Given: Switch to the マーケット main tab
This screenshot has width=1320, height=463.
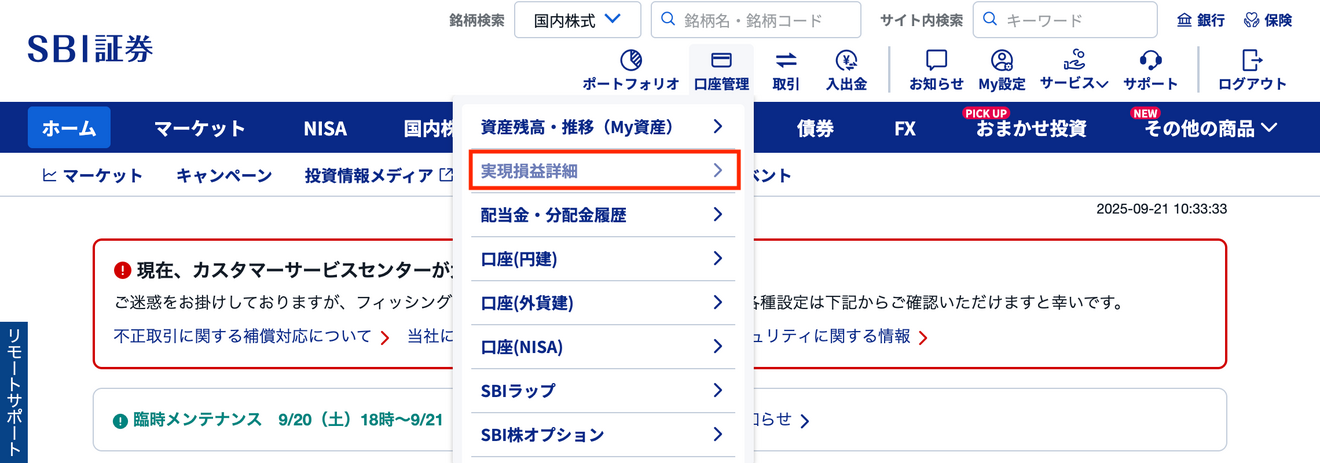Looking at the screenshot, I should (200, 128).
